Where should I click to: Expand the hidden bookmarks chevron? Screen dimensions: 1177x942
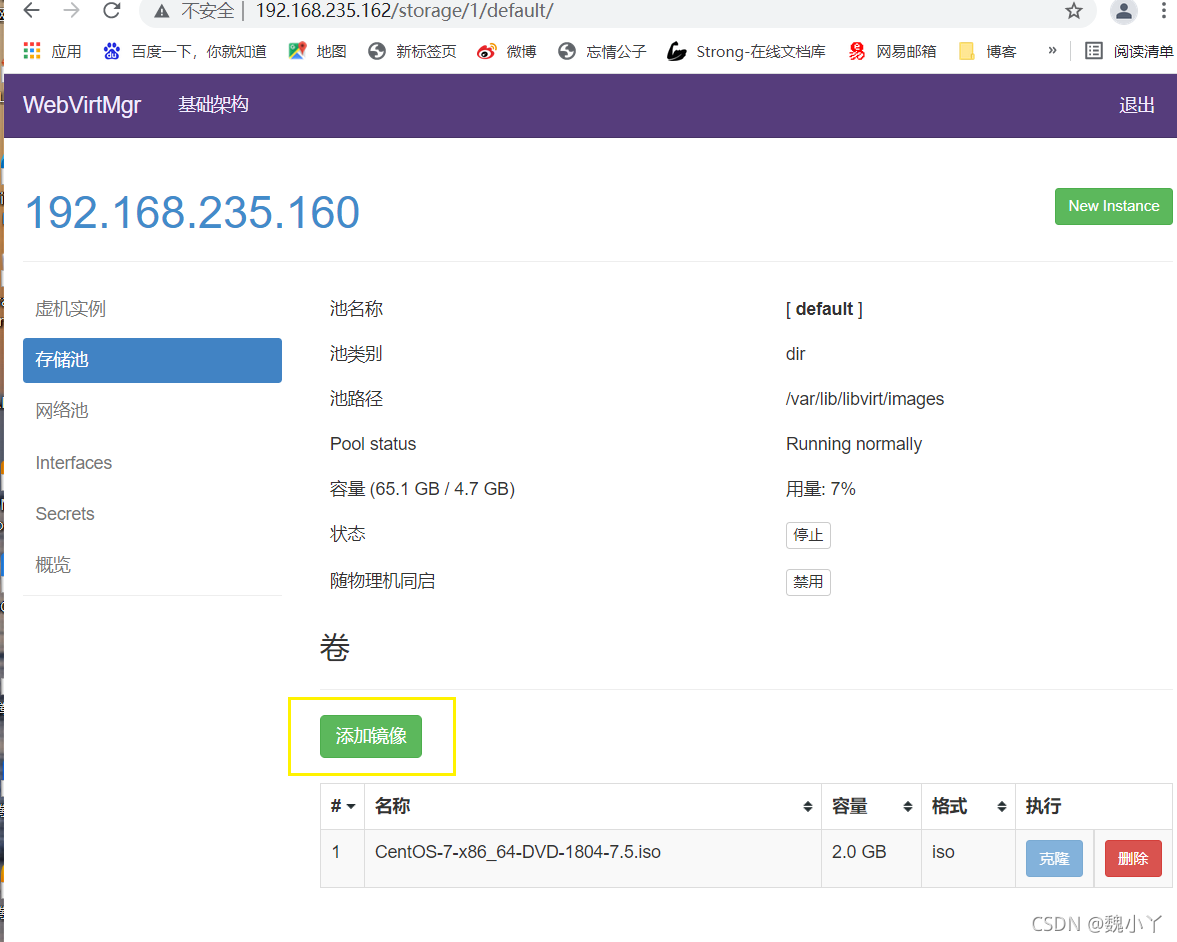click(1052, 50)
